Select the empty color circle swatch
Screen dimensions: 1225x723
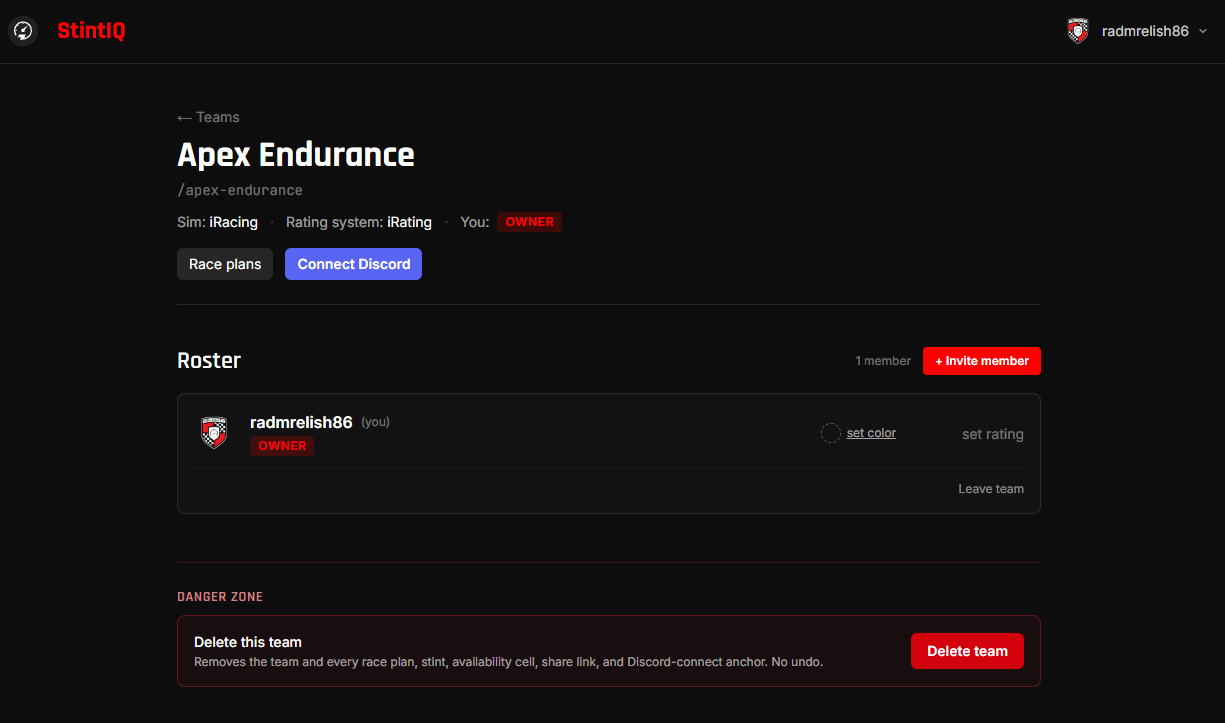(x=831, y=433)
